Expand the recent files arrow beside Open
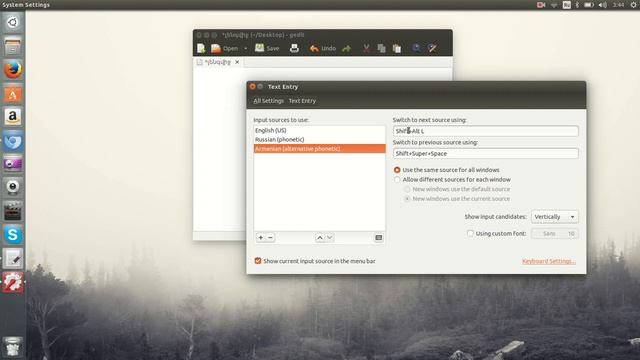Screen dimensions: 640x360 click(245, 49)
